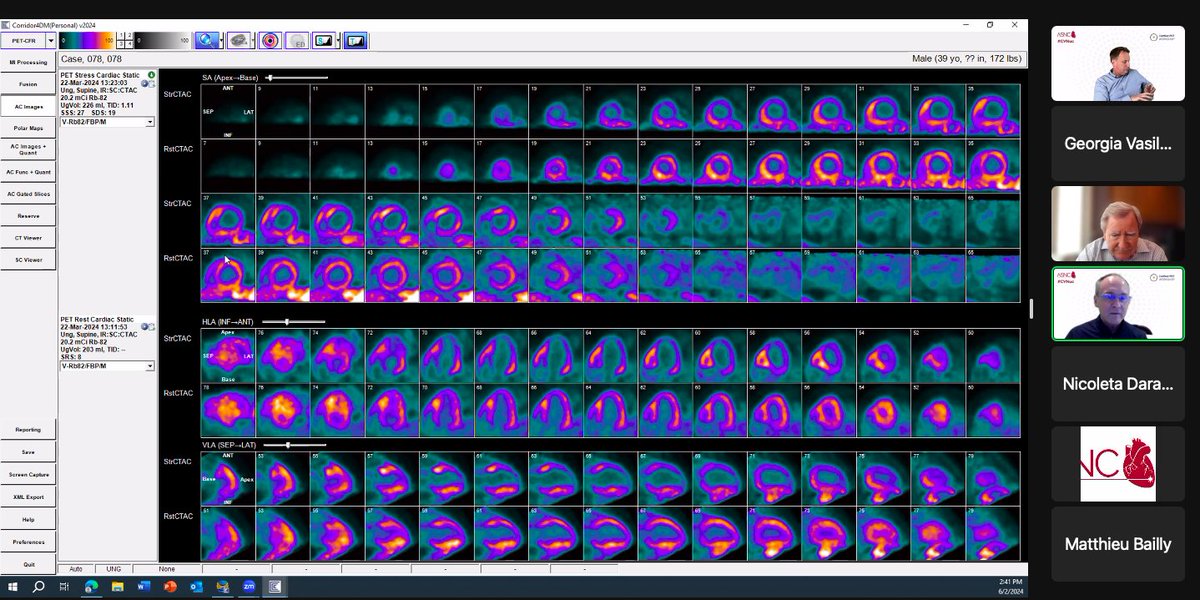Image resolution: width=1200 pixels, height=600 pixels.
Task: Select first HLA stress slice with Apex label
Action: [x=228, y=356]
